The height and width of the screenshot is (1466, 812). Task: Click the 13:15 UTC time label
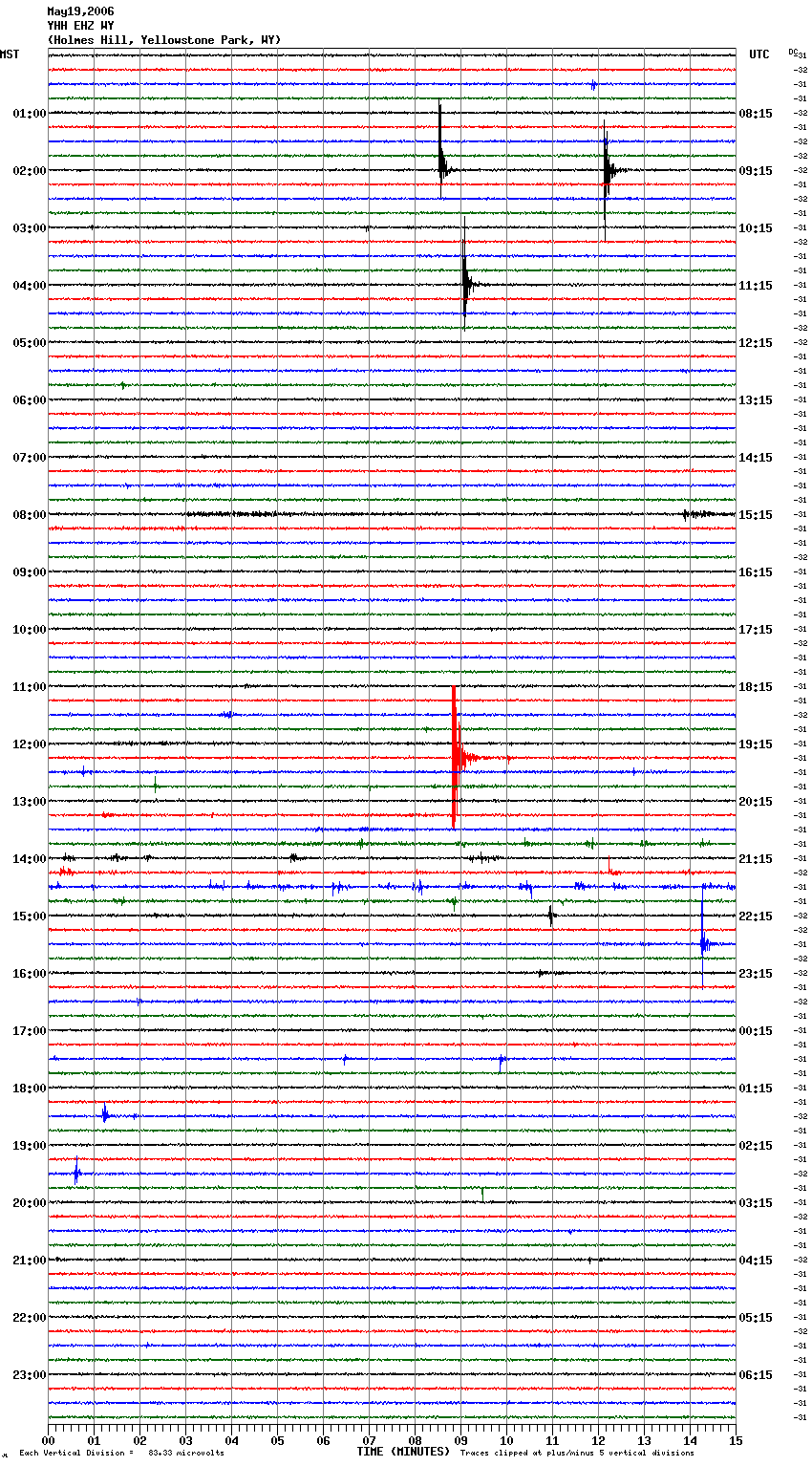coord(756,400)
